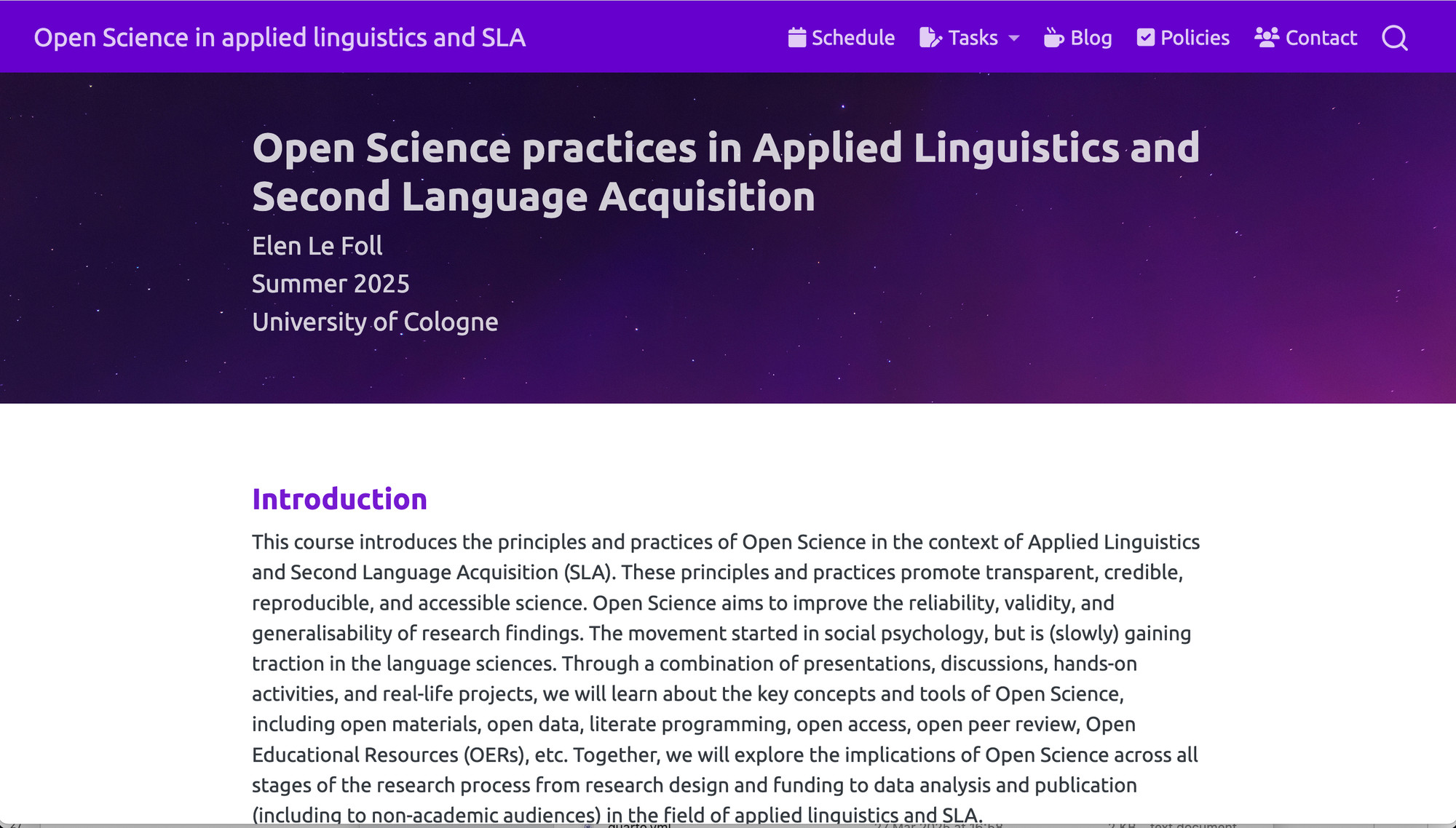This screenshot has height=828, width=1456.
Task: Open the Tasks menu label
Action: (973, 38)
